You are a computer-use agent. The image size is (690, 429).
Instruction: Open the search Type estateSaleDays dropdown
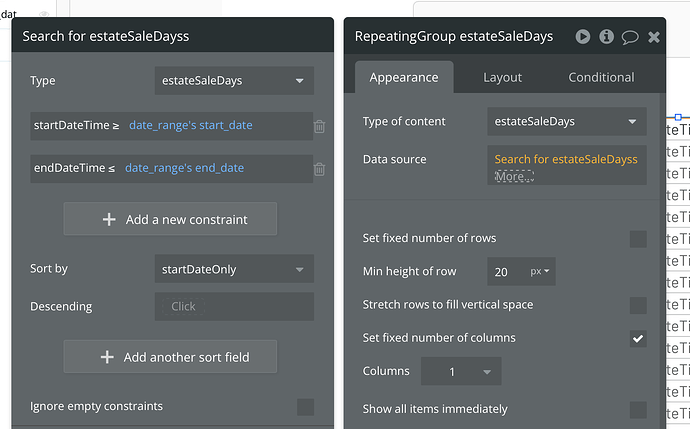click(234, 81)
